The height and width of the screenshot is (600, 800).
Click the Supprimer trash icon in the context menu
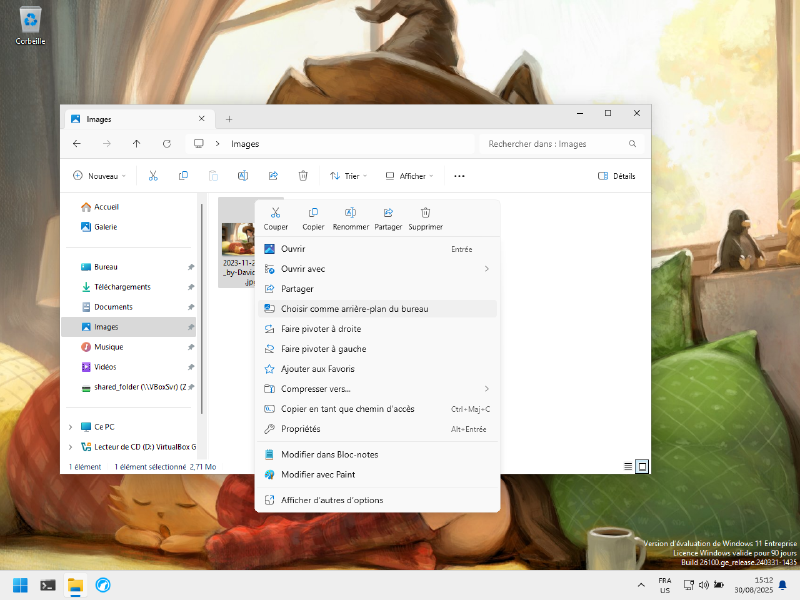[425, 213]
